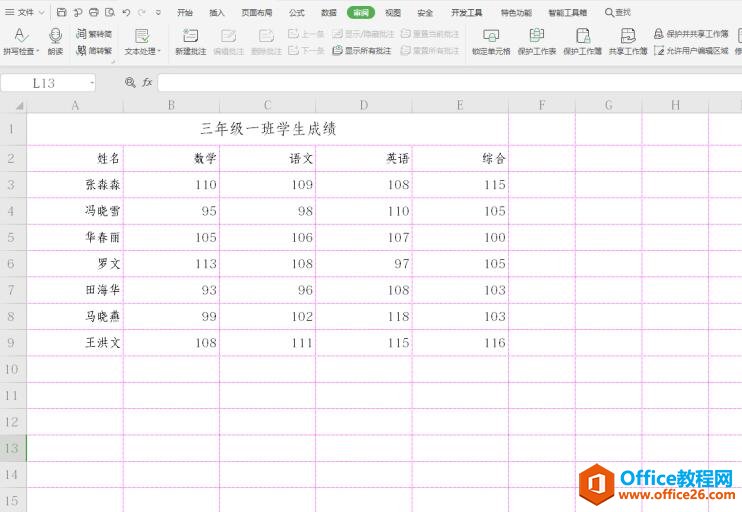Click the Select All corner triangle

(x=19, y=106)
